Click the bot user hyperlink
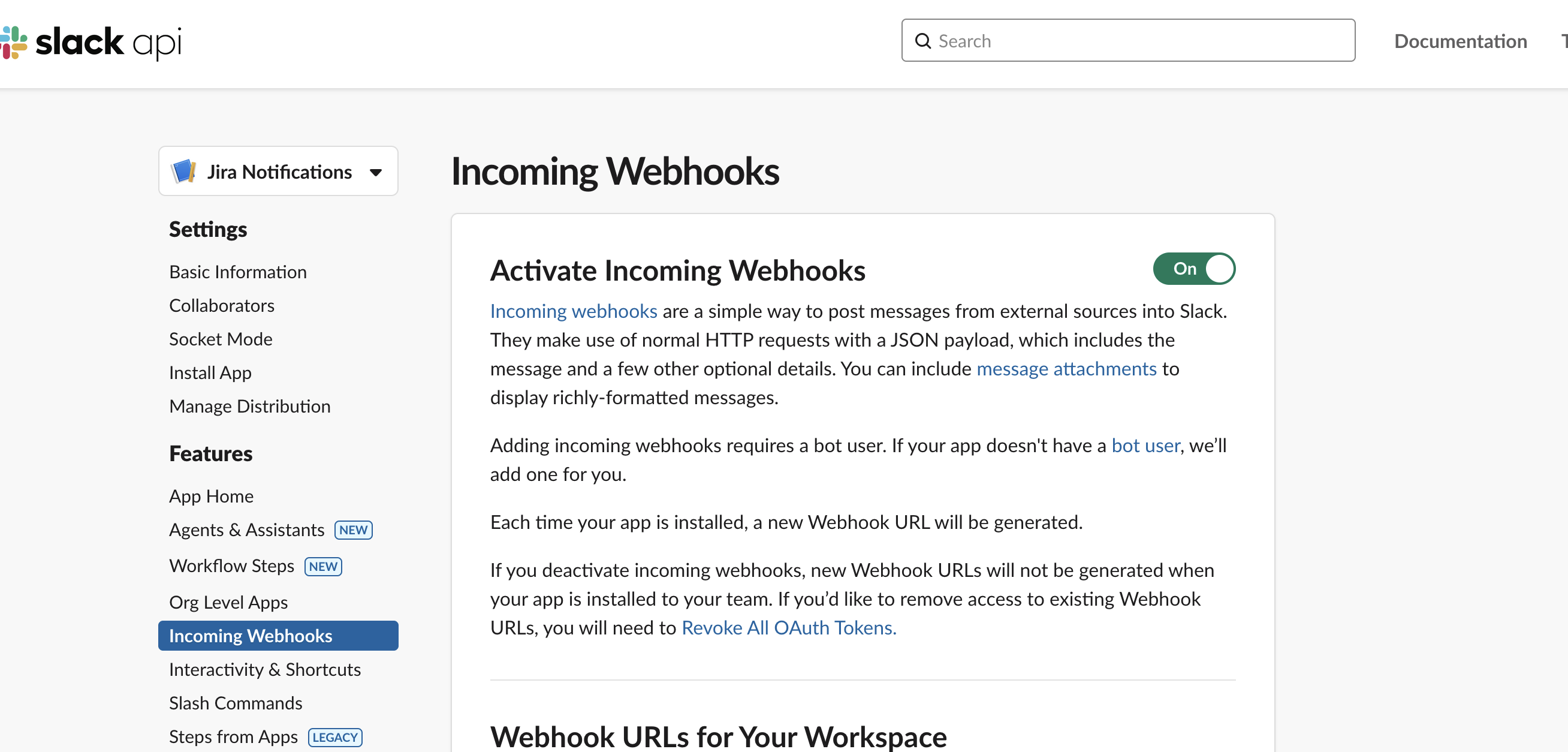Screen dimensions: 1568x752 coord(1145,445)
